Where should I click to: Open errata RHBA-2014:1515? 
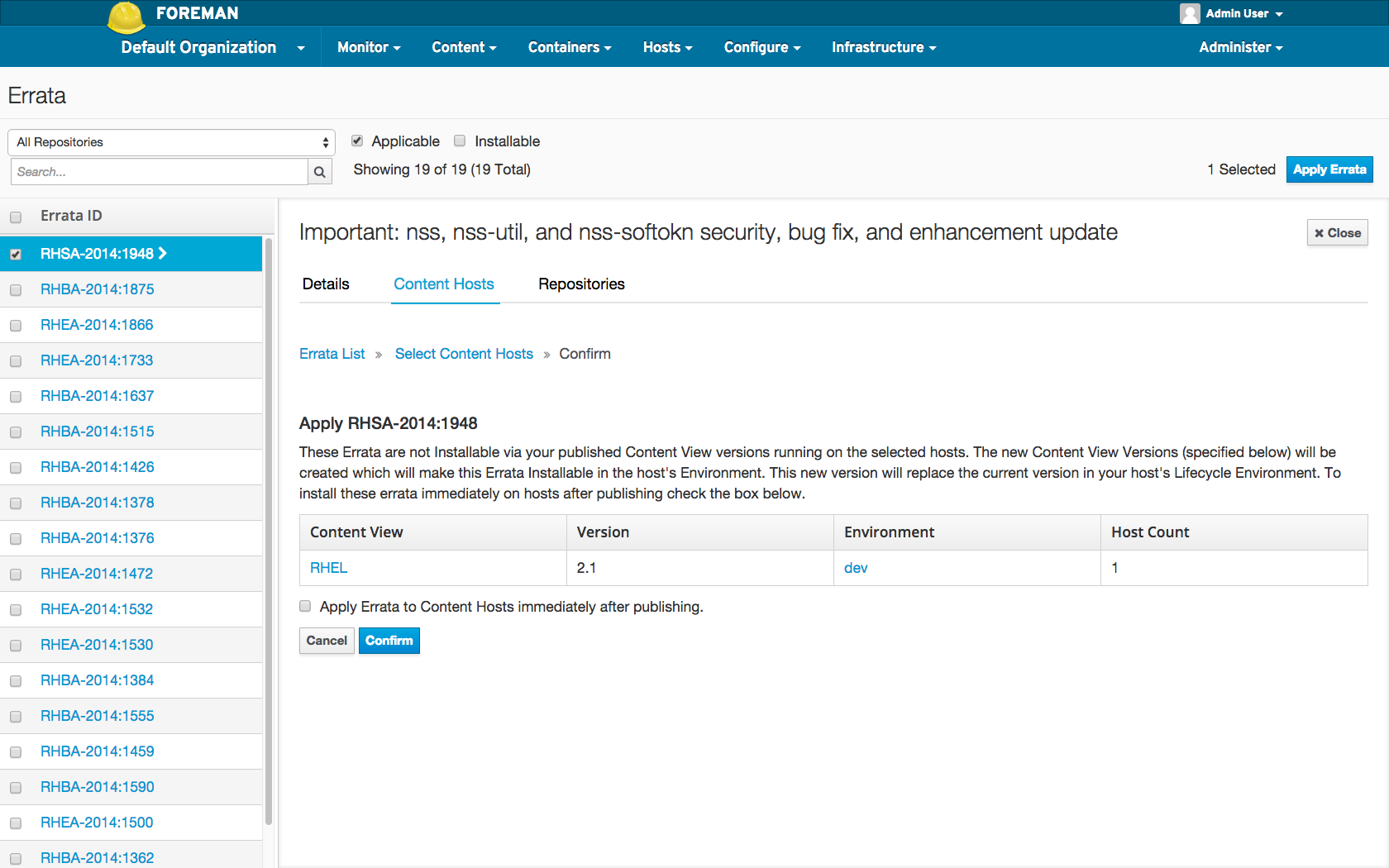[97, 432]
